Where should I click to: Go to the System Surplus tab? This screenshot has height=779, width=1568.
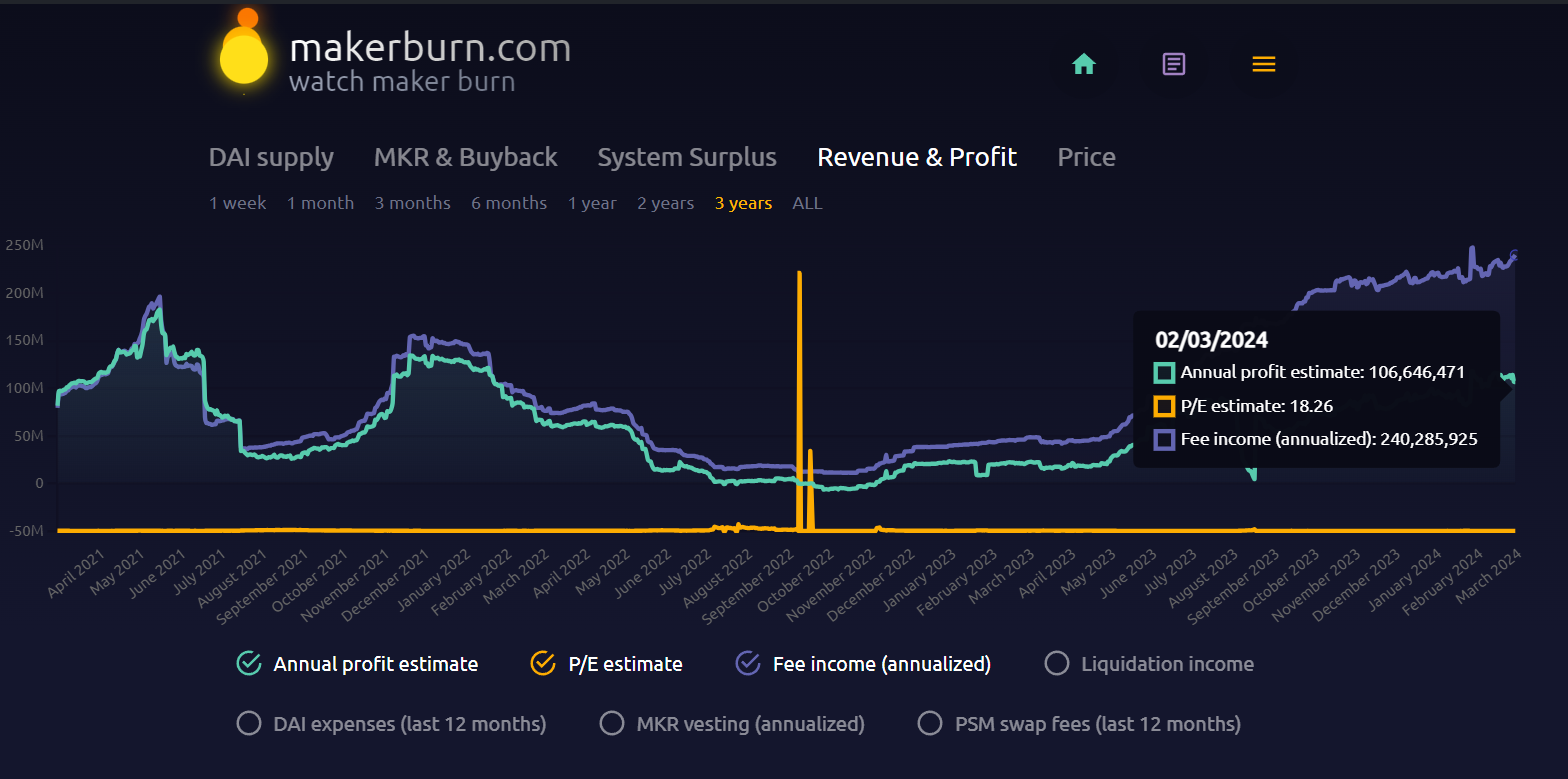click(686, 158)
